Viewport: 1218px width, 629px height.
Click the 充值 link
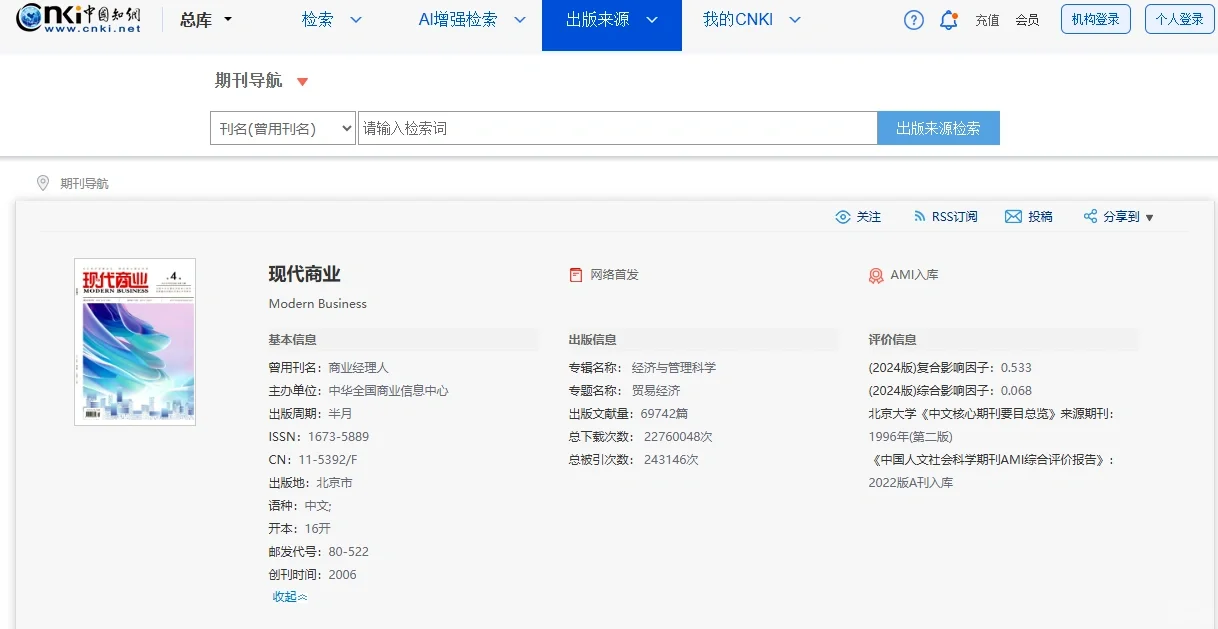[x=987, y=20]
